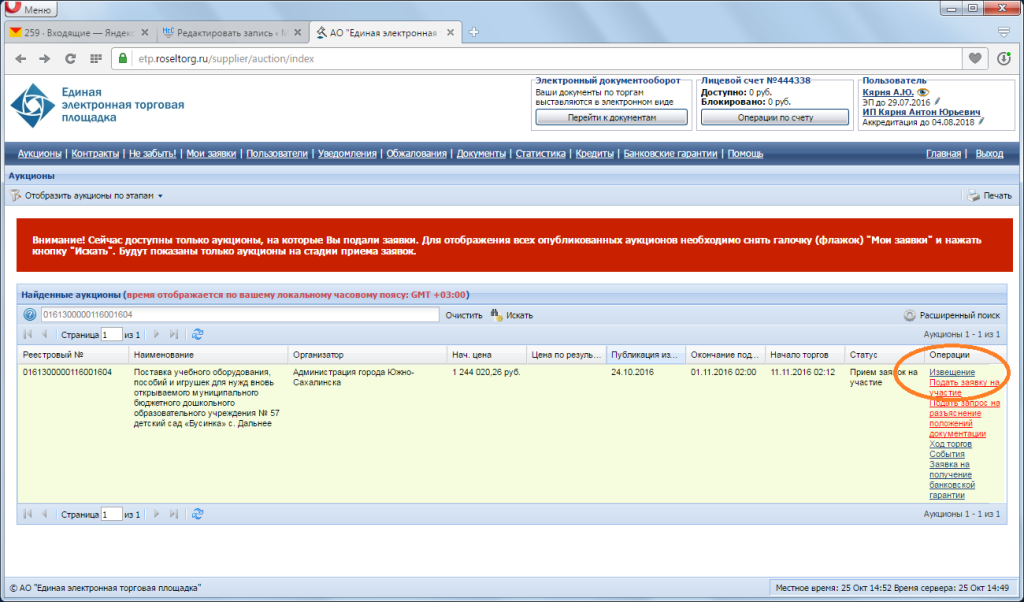Click the heart bookmark icon in address bar
This screenshot has height=602, width=1024.
[975, 58]
